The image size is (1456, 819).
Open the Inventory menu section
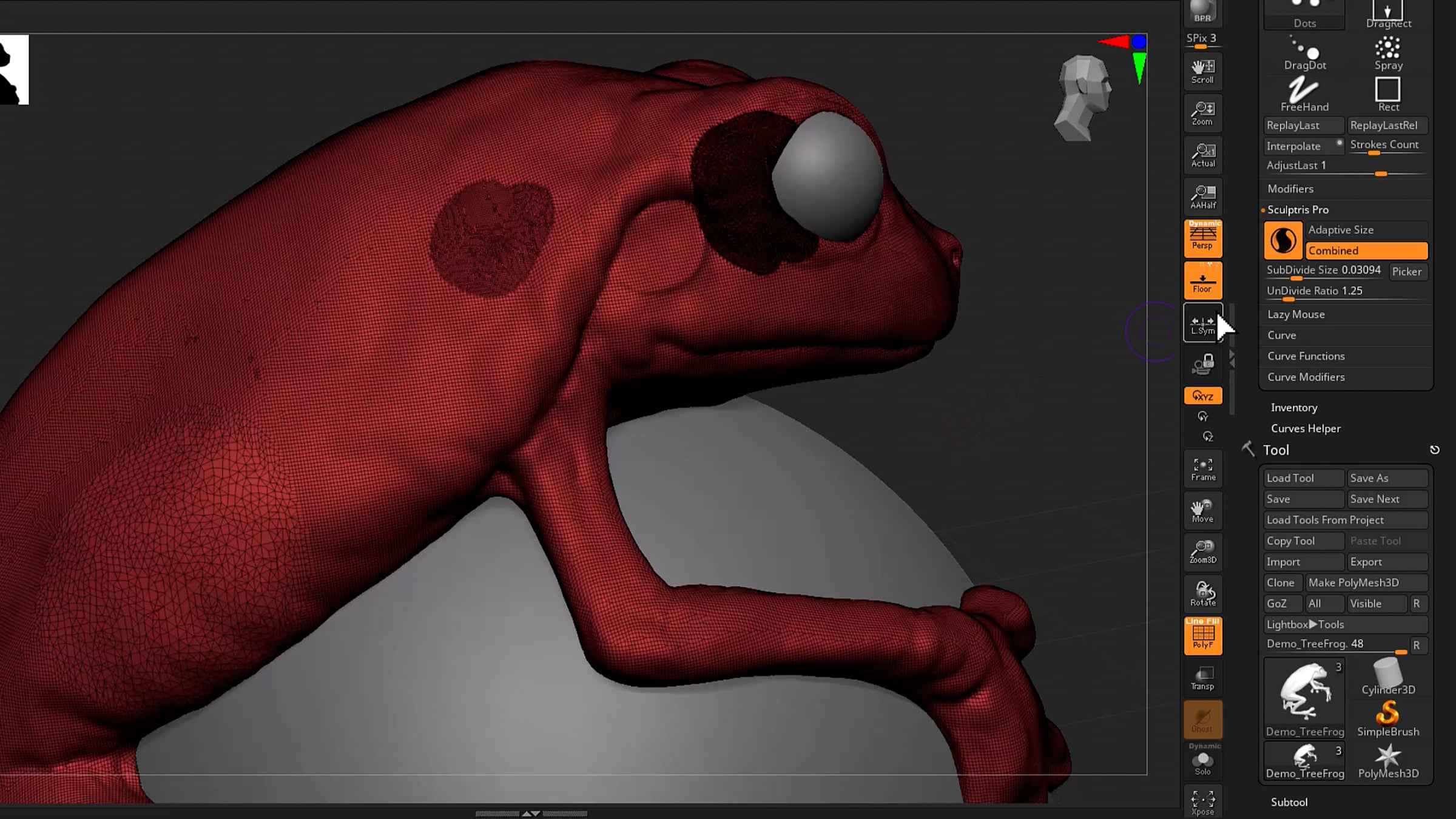click(1294, 408)
